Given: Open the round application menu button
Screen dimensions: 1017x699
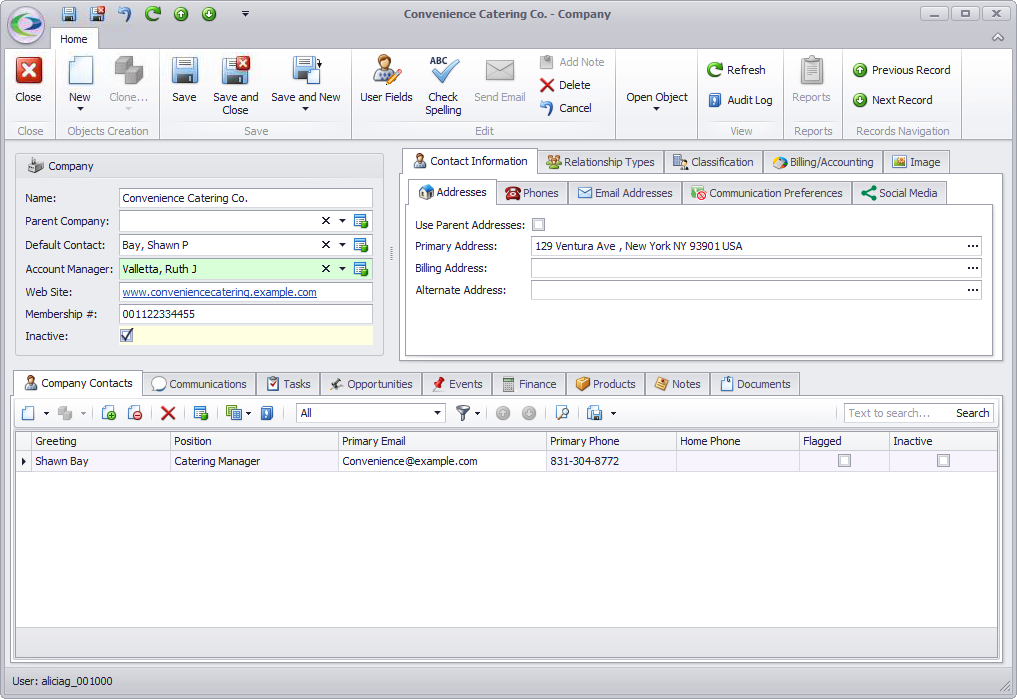Looking at the screenshot, I should click(x=26, y=24).
